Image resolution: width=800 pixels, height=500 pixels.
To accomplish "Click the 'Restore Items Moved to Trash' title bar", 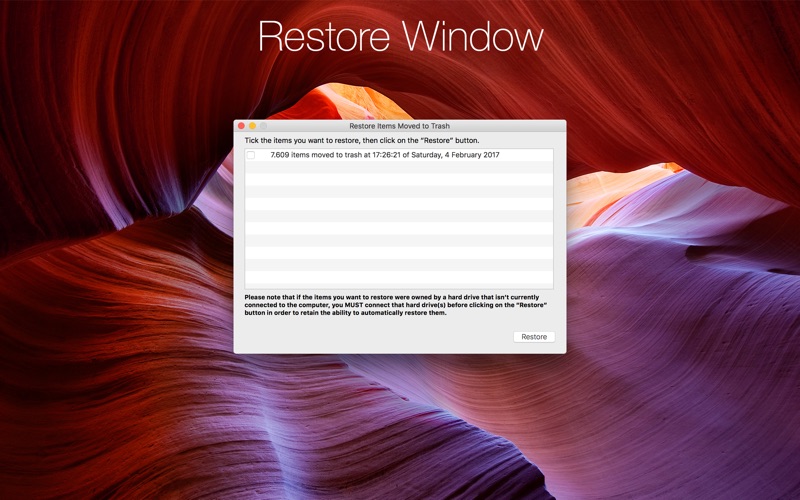I will click(x=399, y=126).
